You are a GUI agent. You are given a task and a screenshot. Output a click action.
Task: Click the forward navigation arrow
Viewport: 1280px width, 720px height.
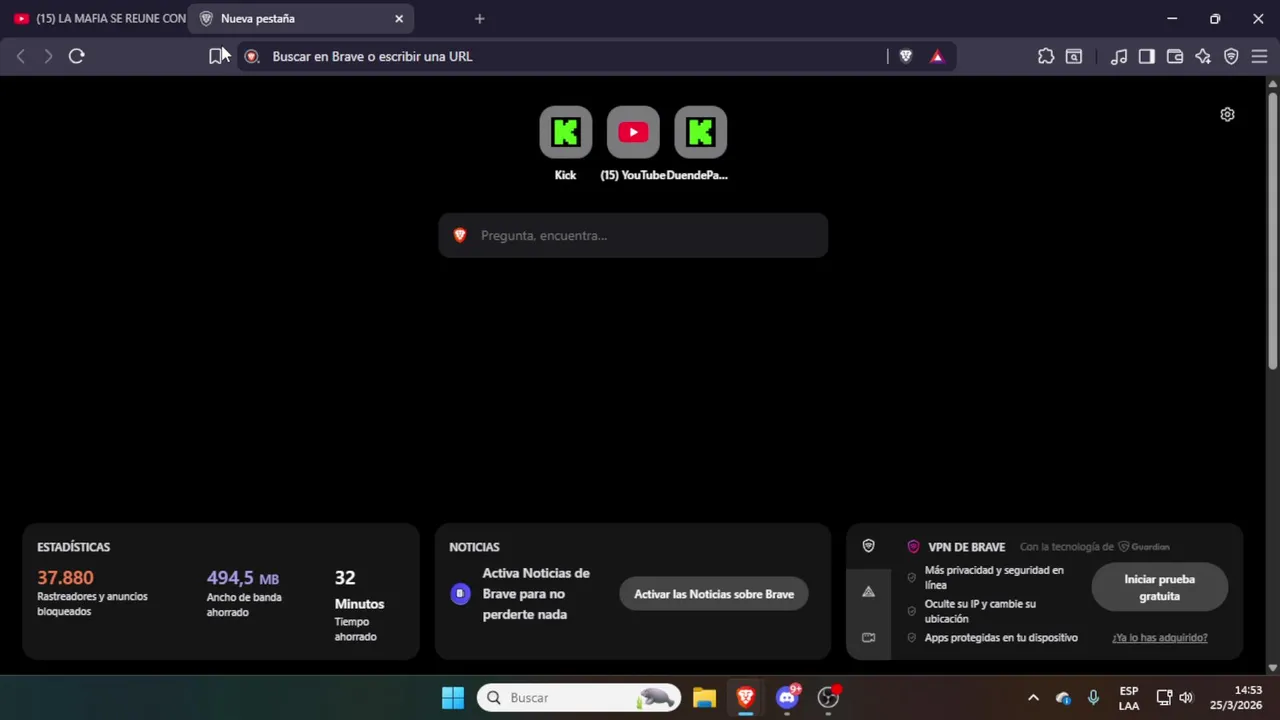(x=48, y=56)
